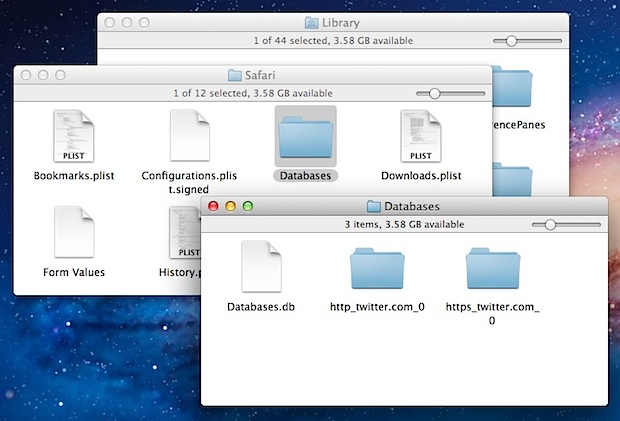
Task: Zoom the Databases window with green button
Action: pos(248,206)
